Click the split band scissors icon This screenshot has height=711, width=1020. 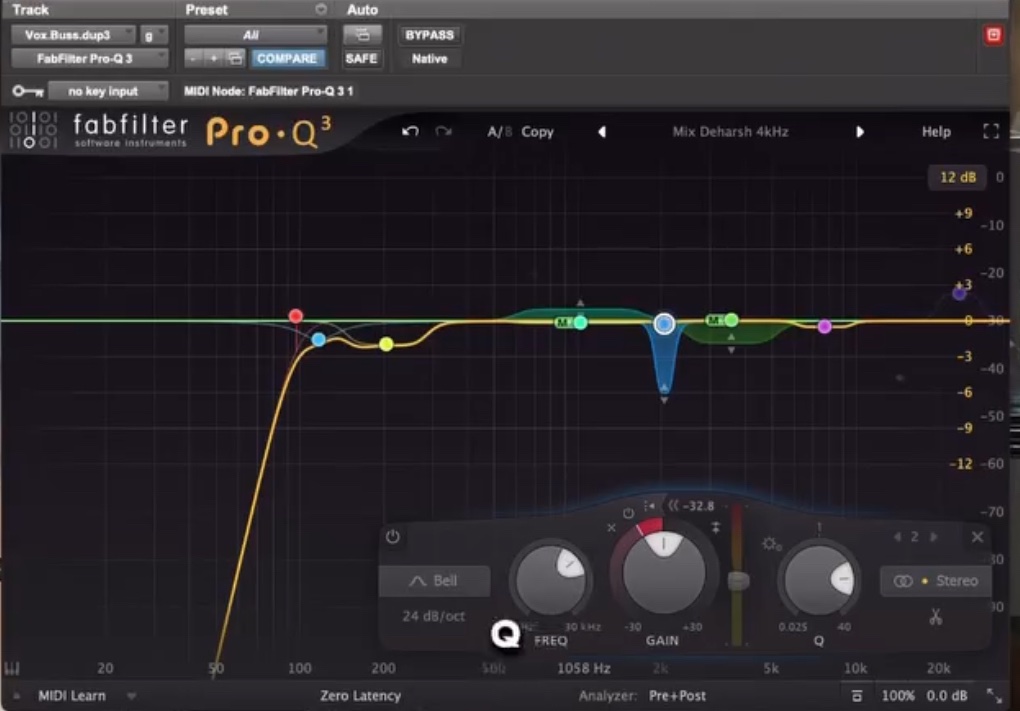point(935,616)
